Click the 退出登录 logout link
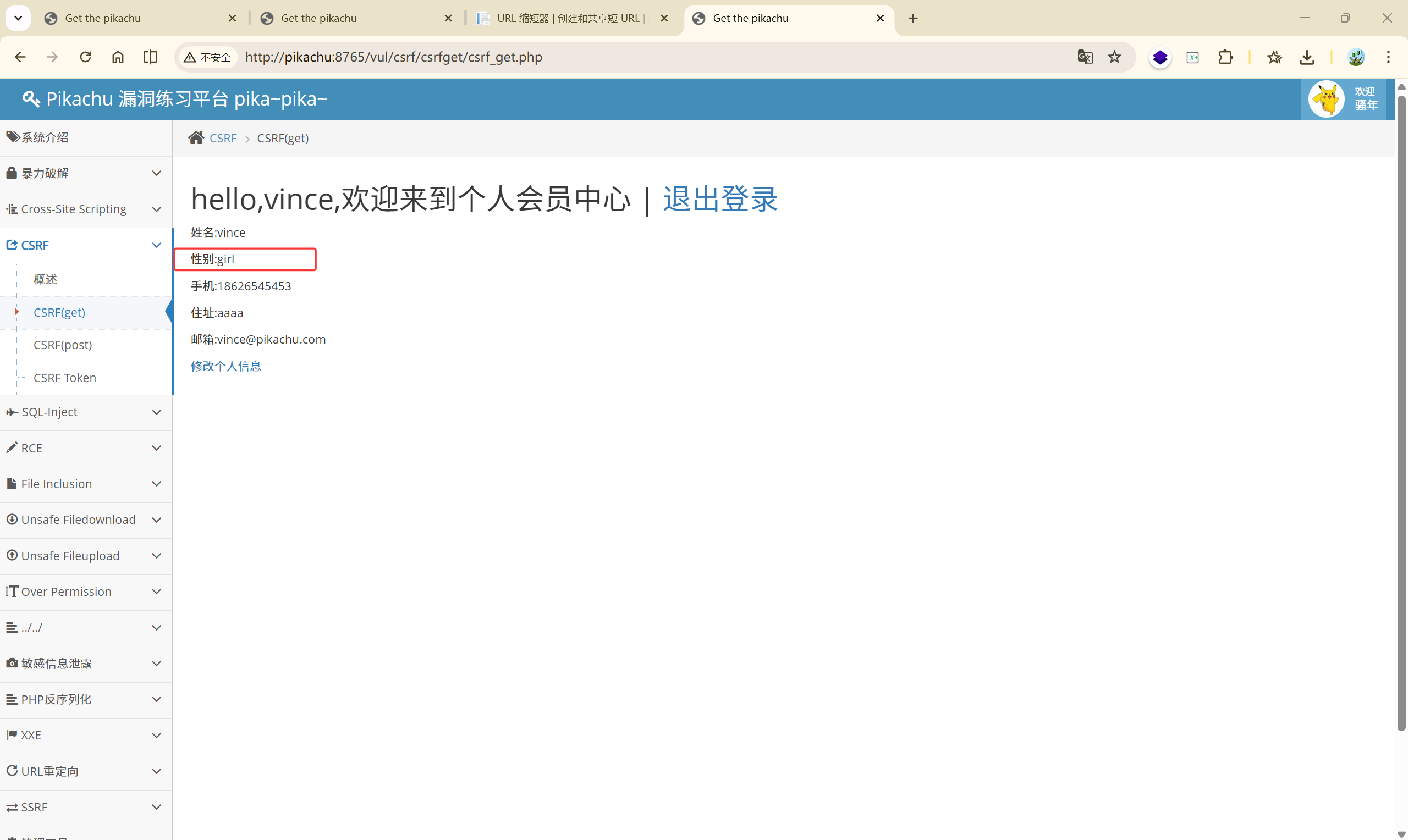The width and height of the screenshot is (1408, 840). pos(720,199)
